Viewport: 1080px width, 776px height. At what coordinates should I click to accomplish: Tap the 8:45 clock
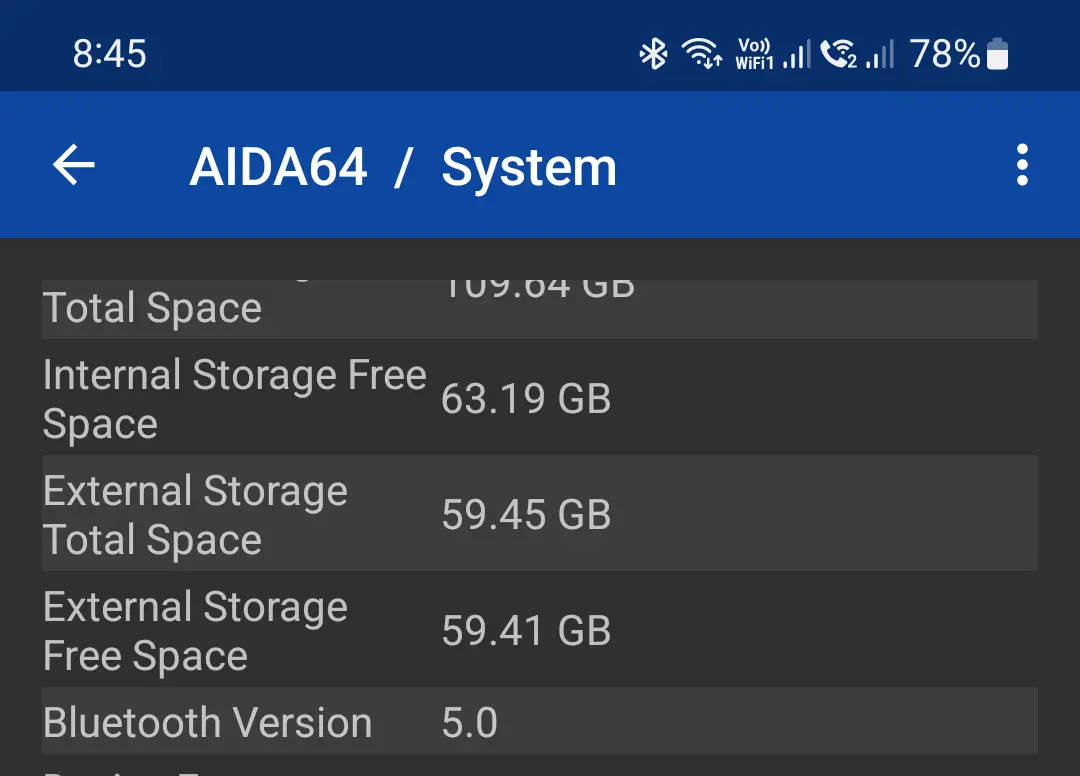(x=110, y=54)
